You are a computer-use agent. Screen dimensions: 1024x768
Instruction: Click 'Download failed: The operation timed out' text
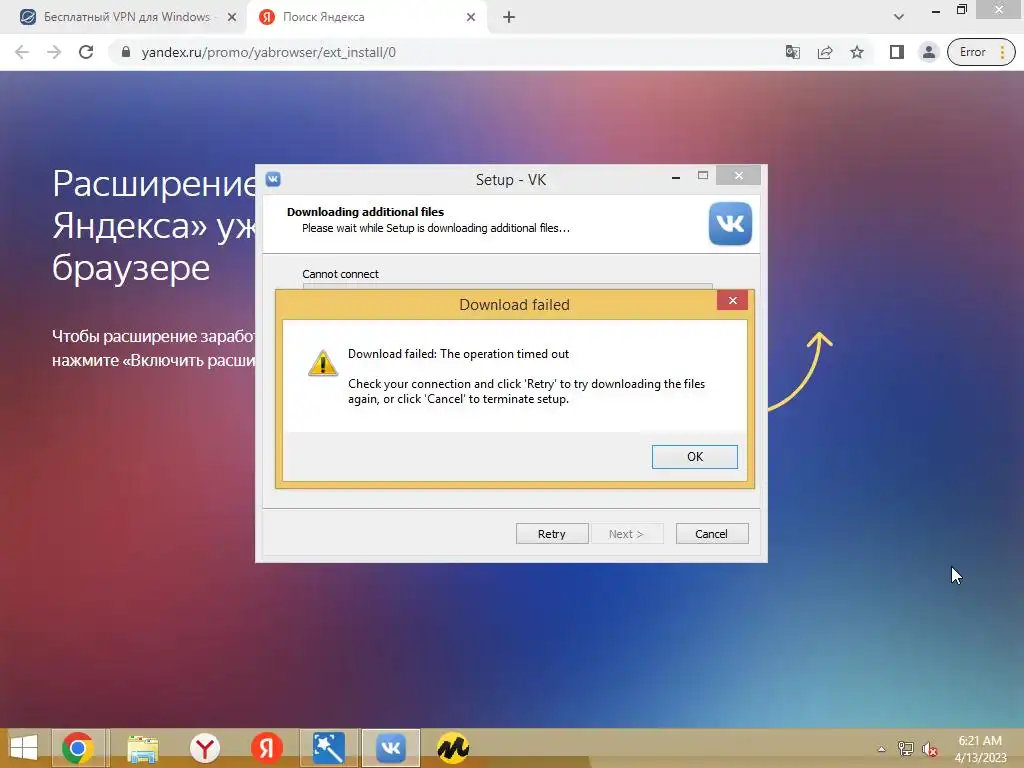[458, 354]
